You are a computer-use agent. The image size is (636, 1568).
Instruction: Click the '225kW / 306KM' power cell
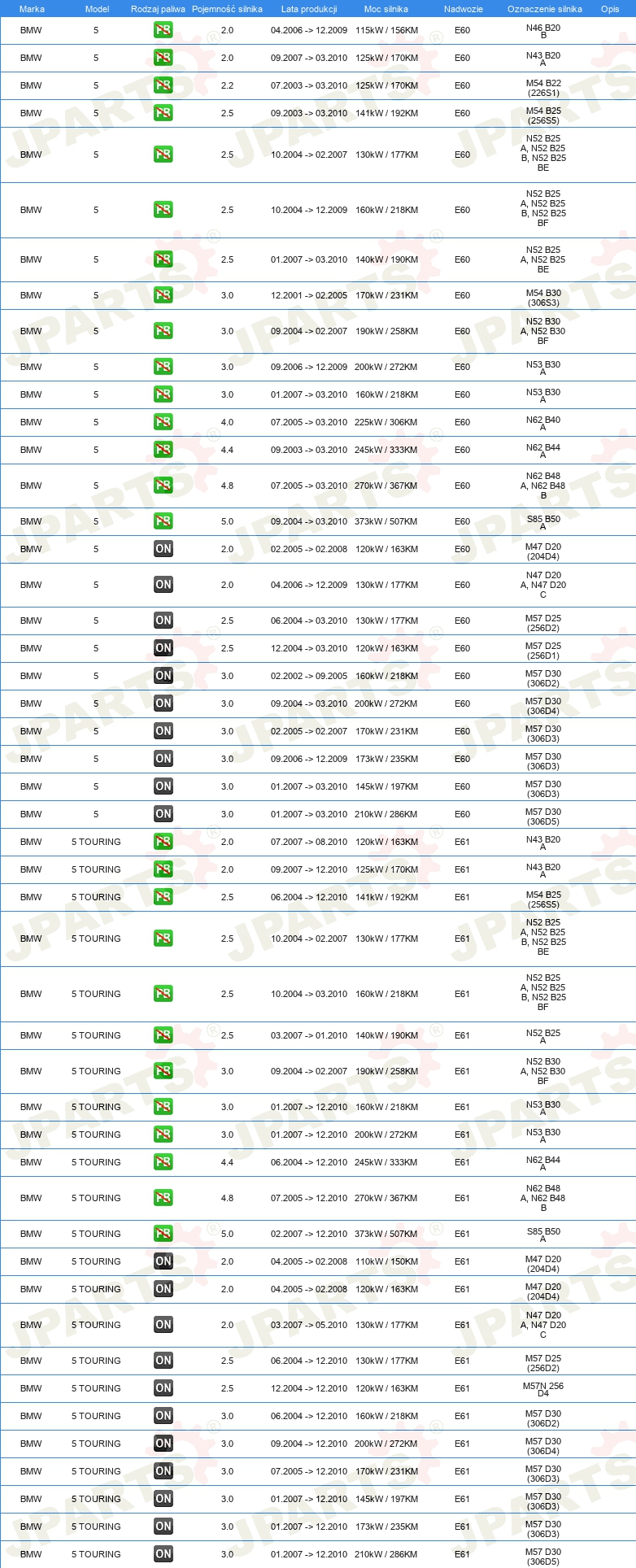(x=386, y=422)
